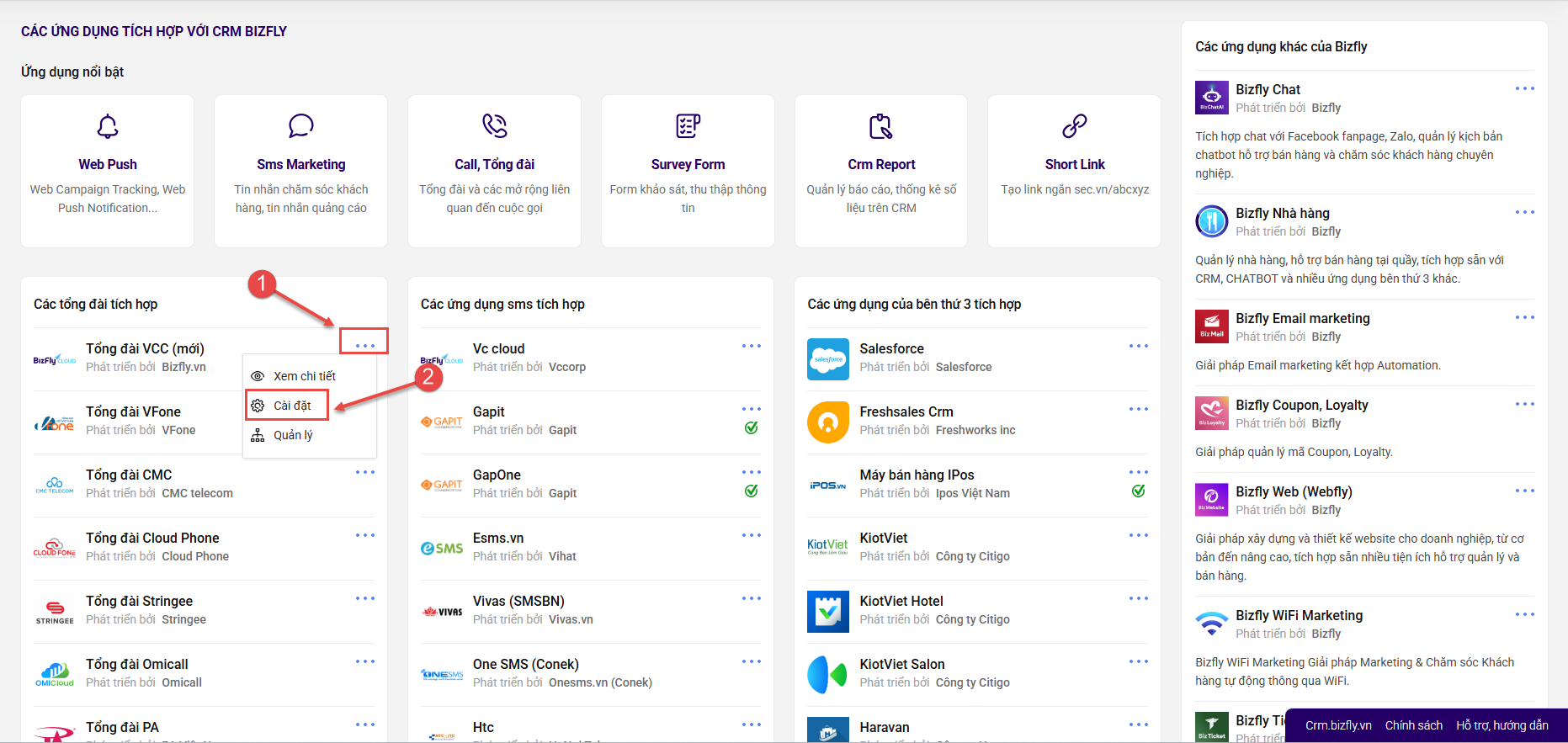Open the Tổng đài CMC three-dot menu
Screen dimensions: 1568x743
point(365,472)
